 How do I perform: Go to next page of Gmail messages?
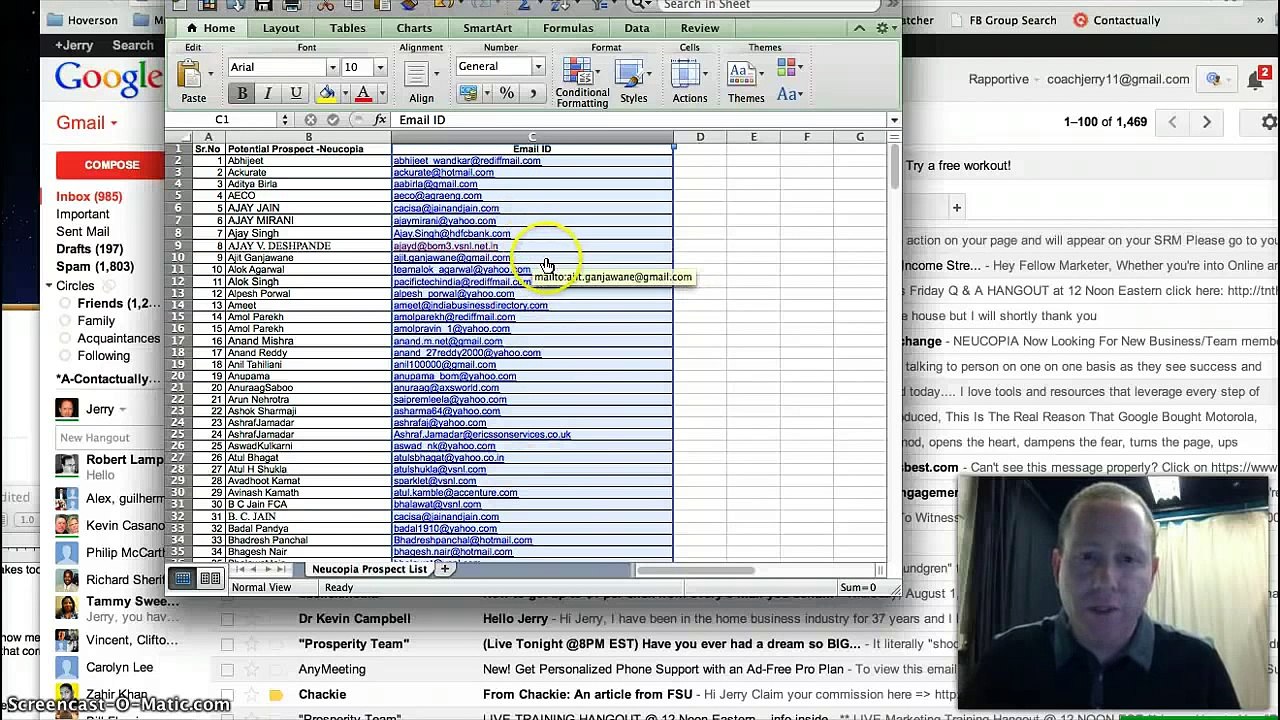coord(1207,122)
